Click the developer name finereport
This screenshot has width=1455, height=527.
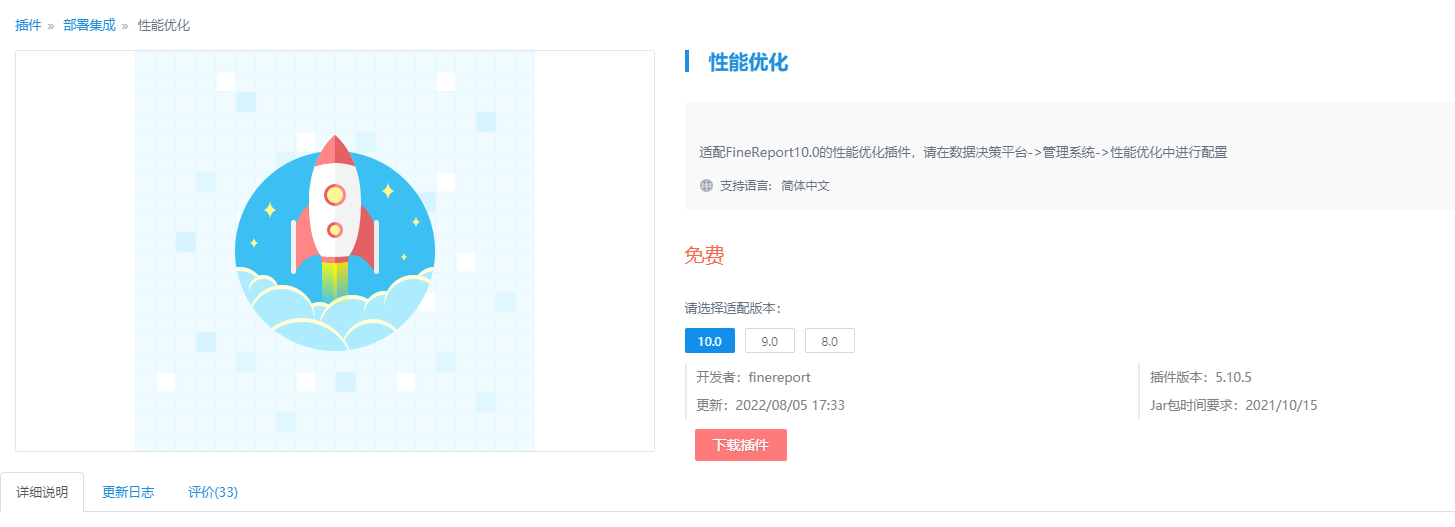pyautogui.click(x=779, y=377)
